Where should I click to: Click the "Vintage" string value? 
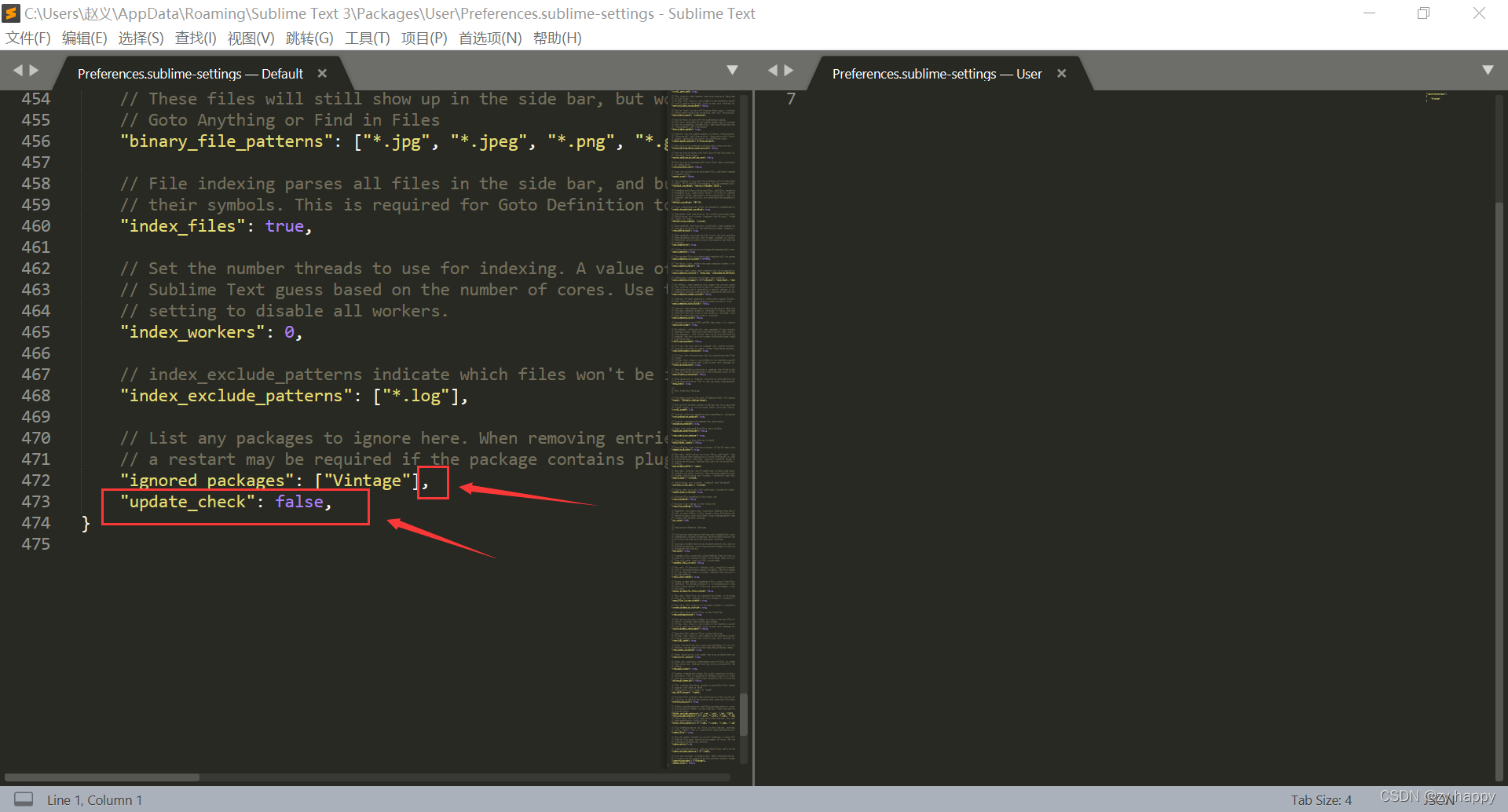367,481
